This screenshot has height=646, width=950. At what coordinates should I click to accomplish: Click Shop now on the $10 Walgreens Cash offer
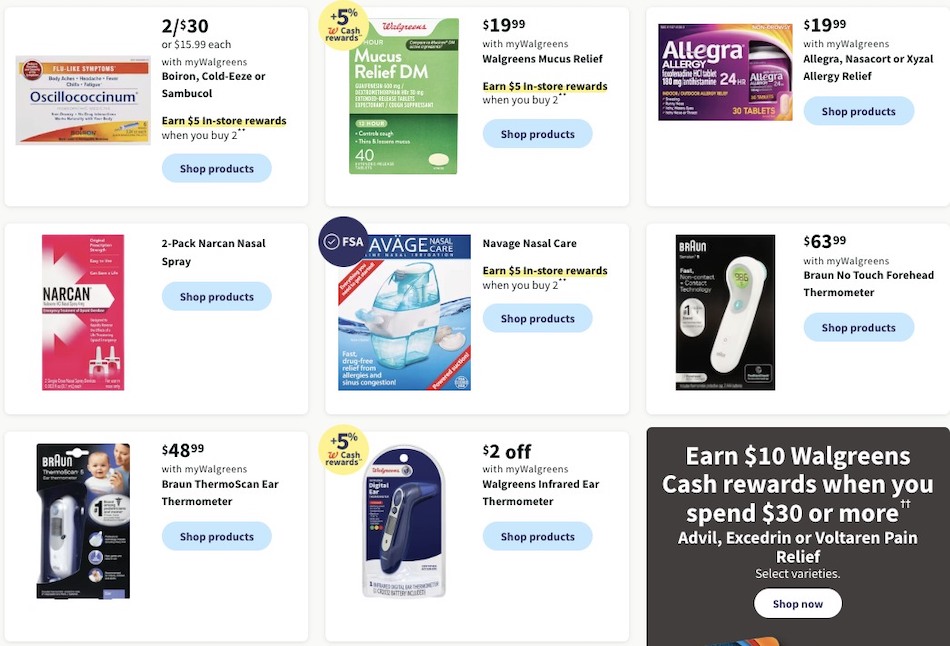coord(797,603)
